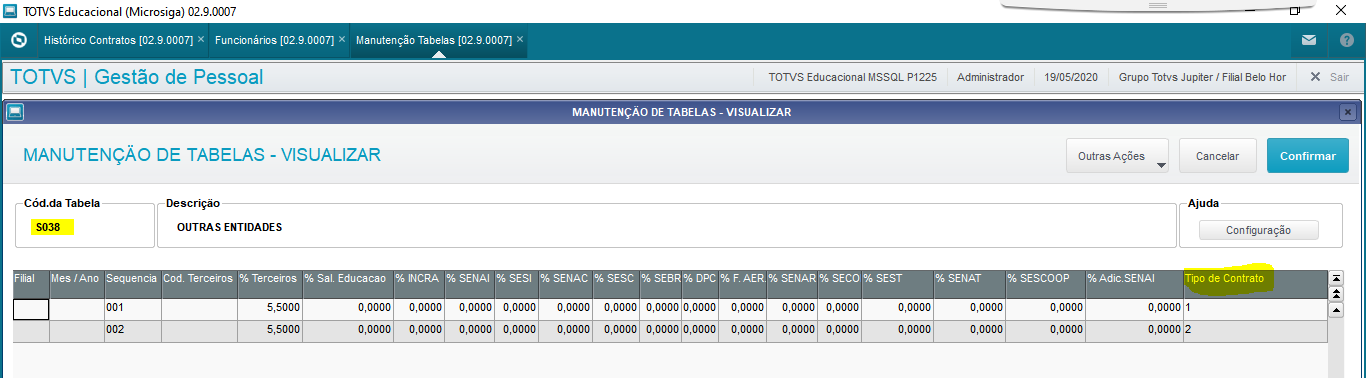The width and height of the screenshot is (1366, 378).
Task: Open the Configuração help button
Action: point(1258,230)
